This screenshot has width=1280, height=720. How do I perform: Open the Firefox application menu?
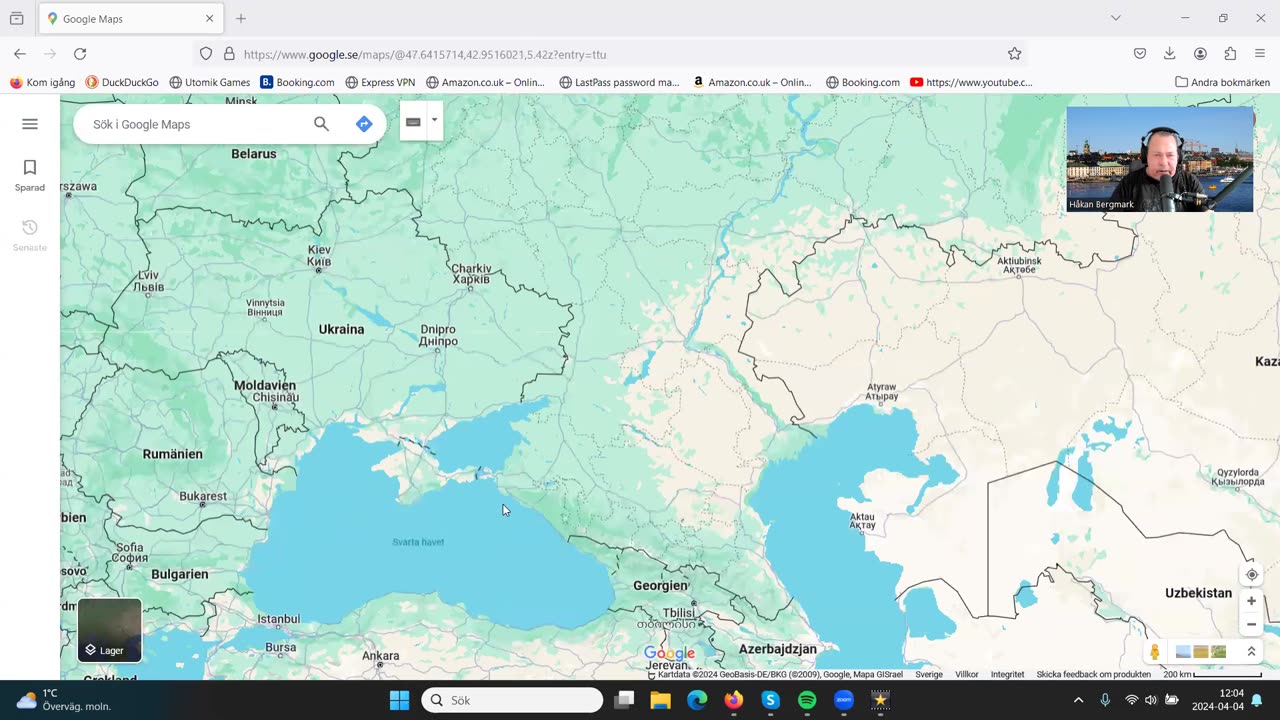point(1260,54)
